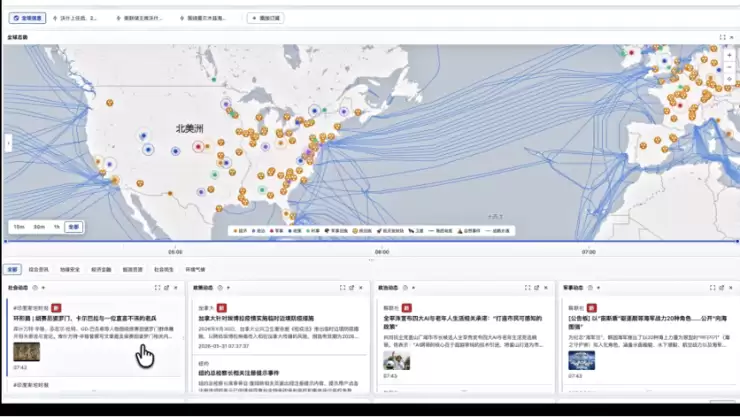The width and height of the screenshot is (740, 417).
Task: Maximize the third news panel with AI headline
Action: pyautogui.click(x=528, y=288)
